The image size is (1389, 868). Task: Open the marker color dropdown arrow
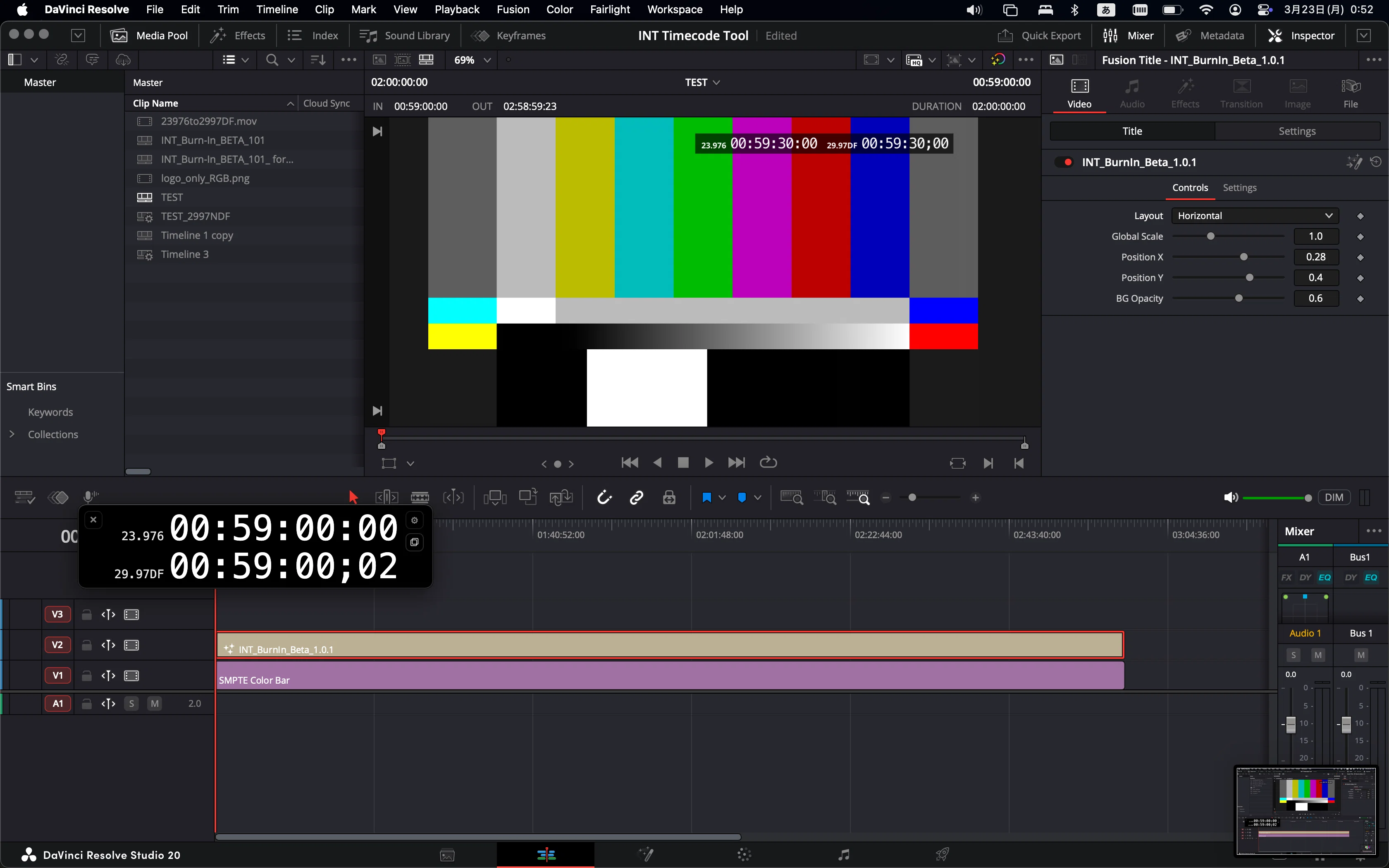click(x=758, y=498)
